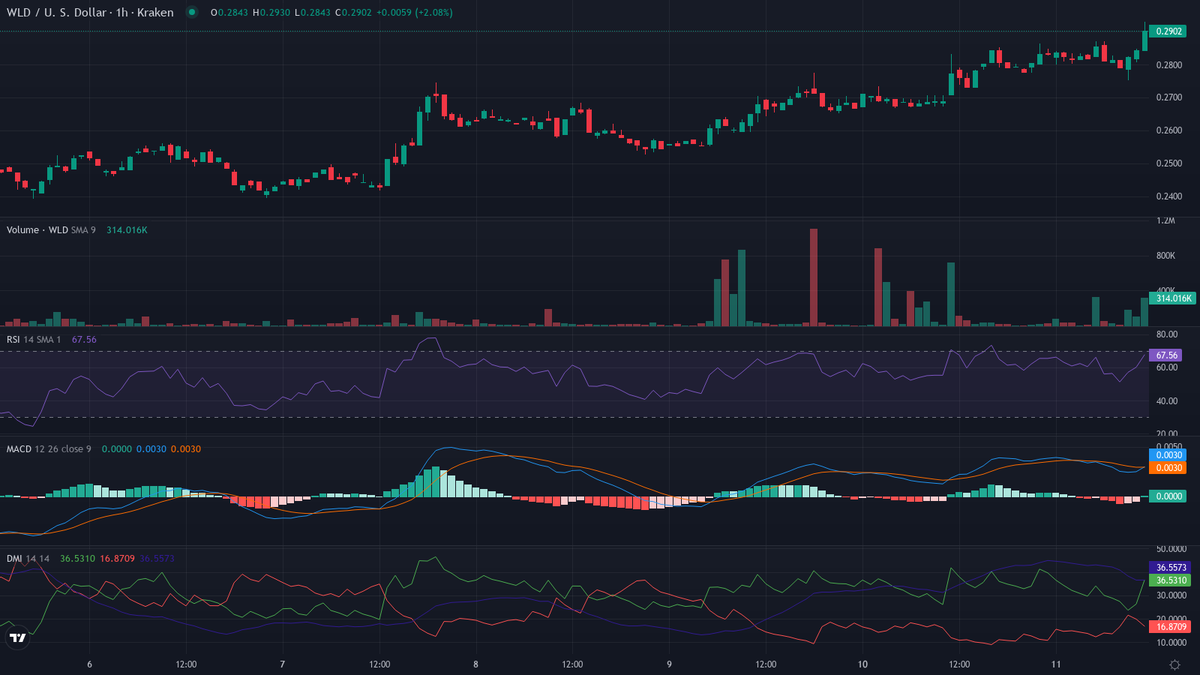The image size is (1200, 675).
Task: Click the green market status indicator
Action: point(191,12)
